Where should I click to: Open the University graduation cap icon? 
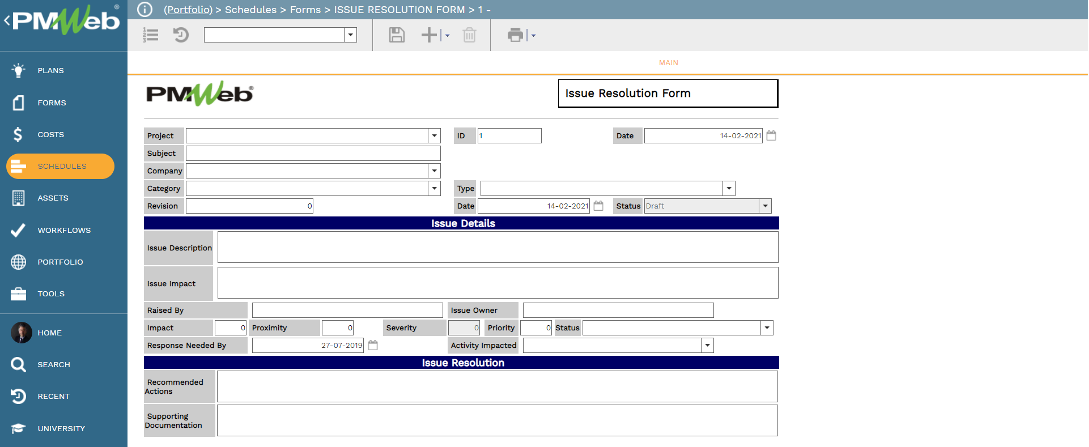19,428
